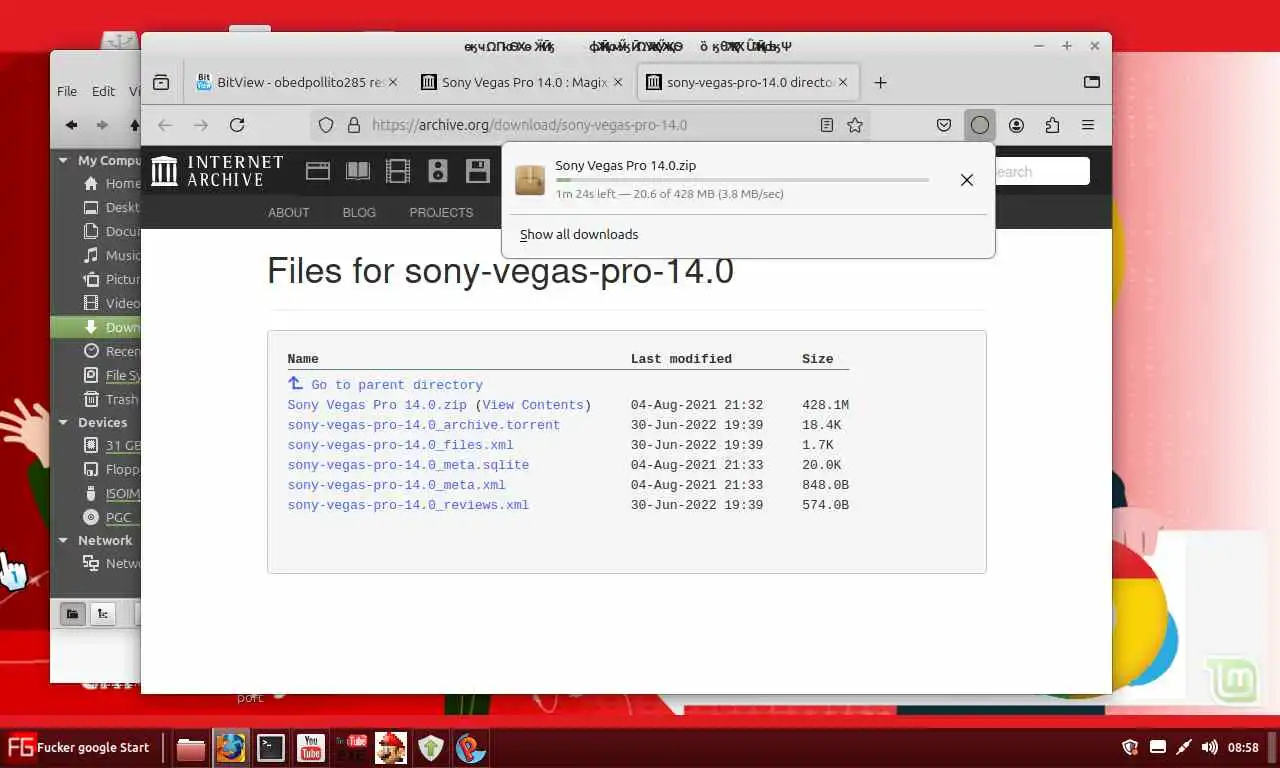The width and height of the screenshot is (1280, 768).
Task: Reload the archive.org page
Action: point(237,125)
